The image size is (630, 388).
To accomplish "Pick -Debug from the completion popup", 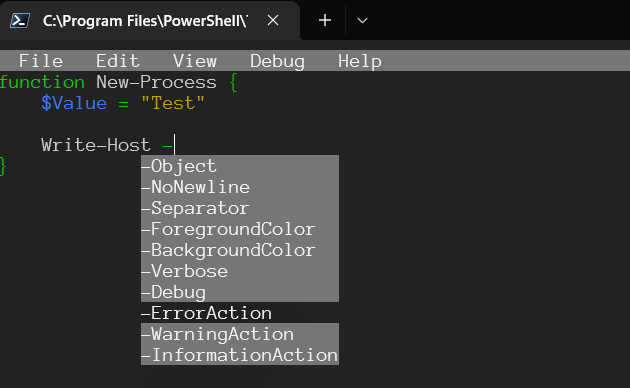I will pyautogui.click(x=240, y=292).
